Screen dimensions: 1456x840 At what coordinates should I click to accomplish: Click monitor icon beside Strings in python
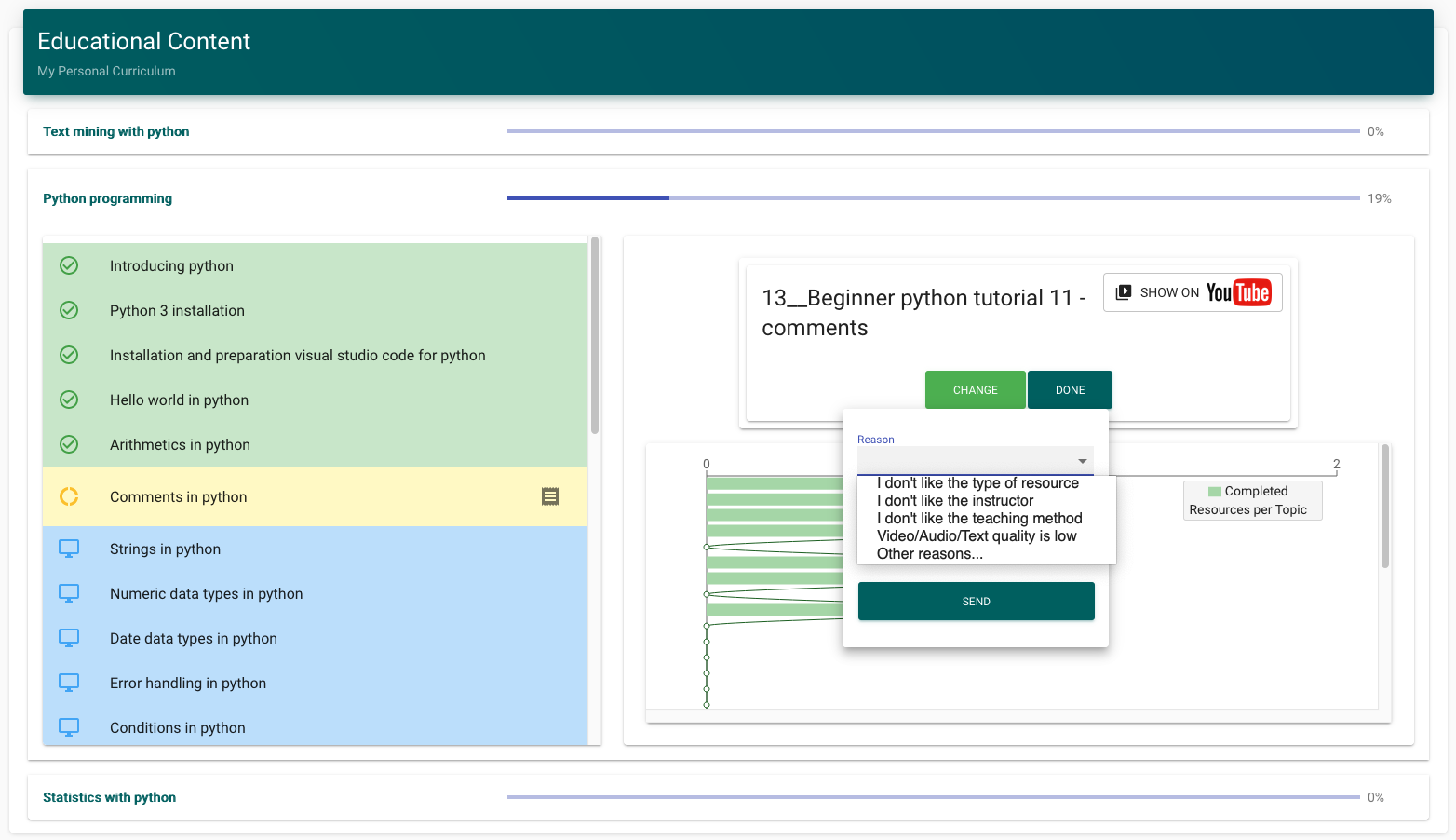tap(69, 549)
